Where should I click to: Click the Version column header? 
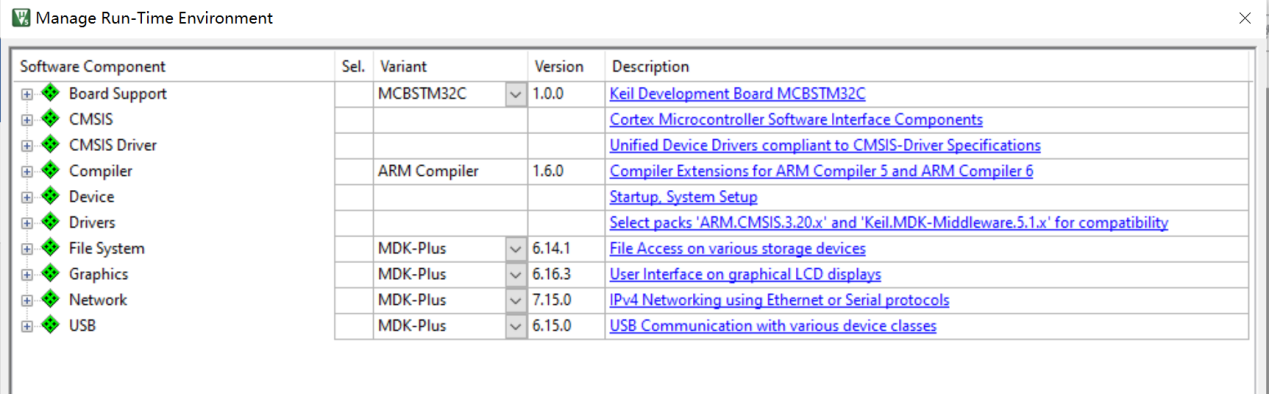(x=559, y=67)
